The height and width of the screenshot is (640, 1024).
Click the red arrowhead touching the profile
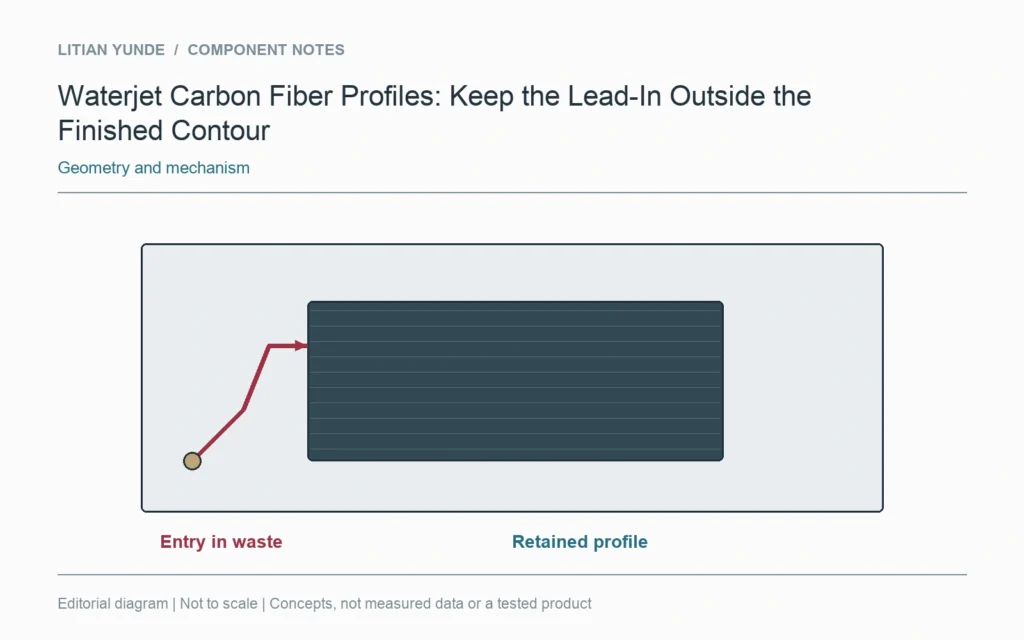click(x=301, y=345)
